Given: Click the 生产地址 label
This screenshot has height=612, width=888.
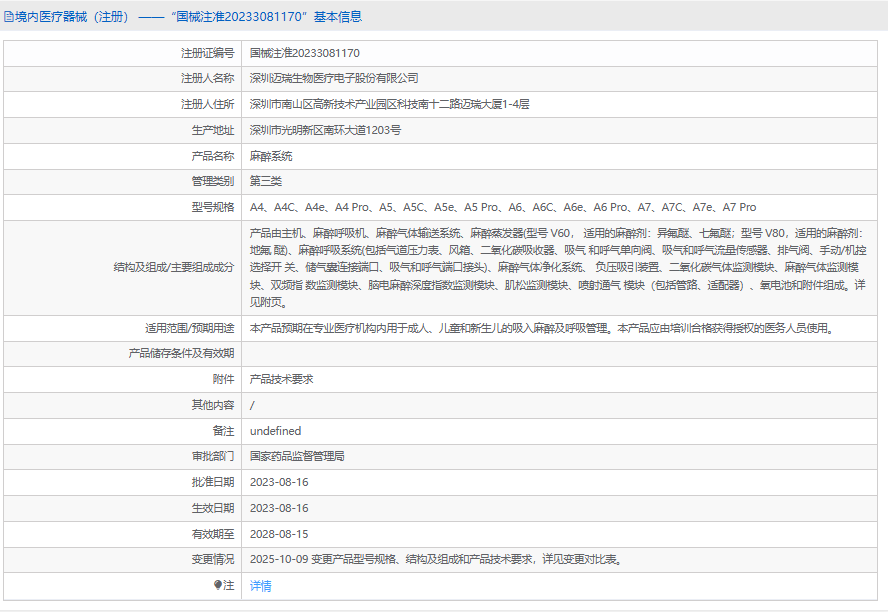Looking at the screenshot, I should 213,130.
